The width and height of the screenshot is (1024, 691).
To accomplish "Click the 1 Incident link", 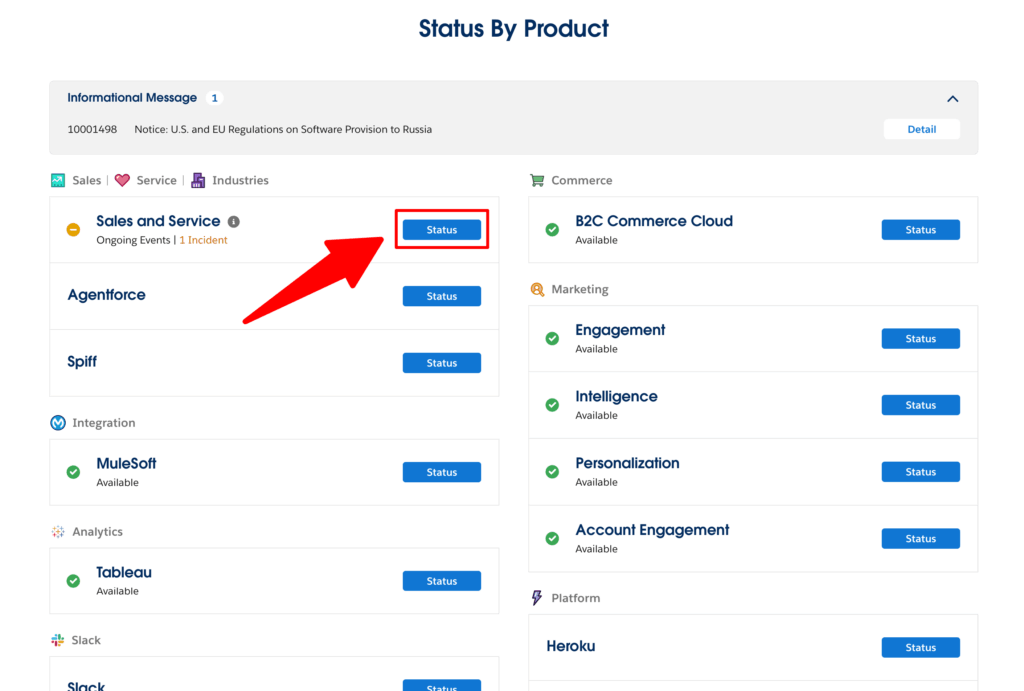I will coord(203,240).
